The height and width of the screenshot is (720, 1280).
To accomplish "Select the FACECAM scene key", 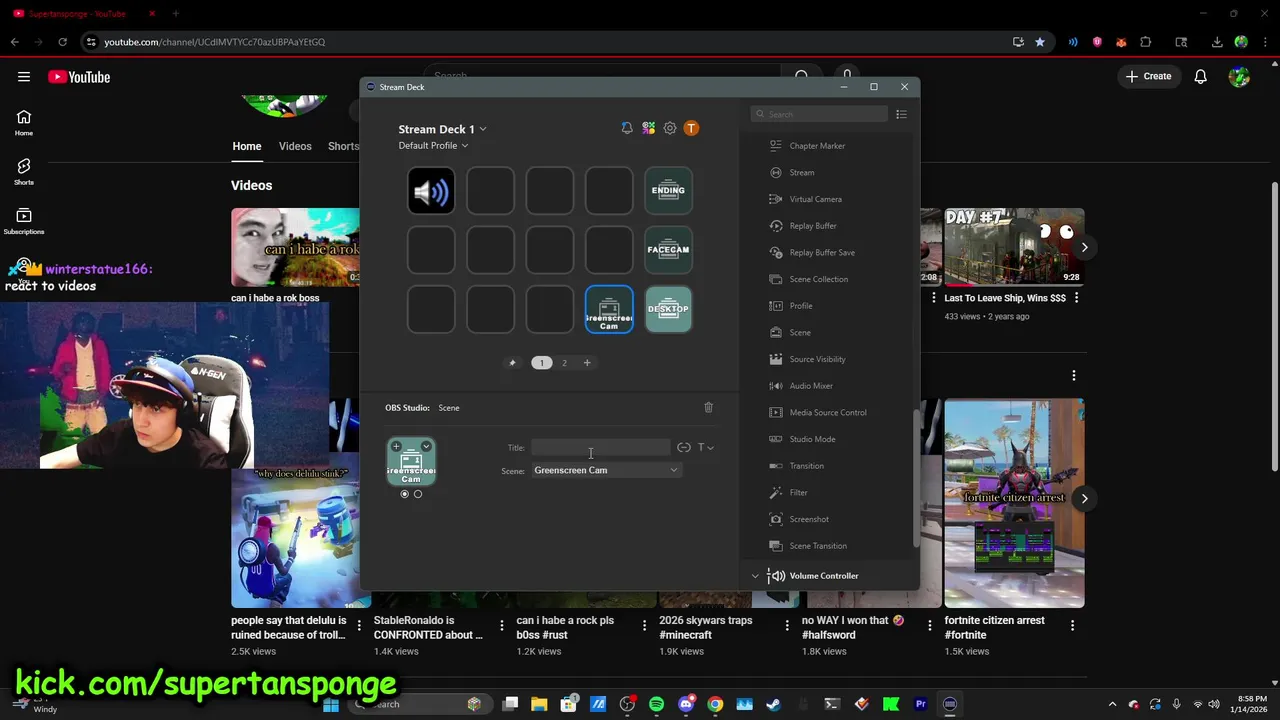I will click(x=668, y=250).
